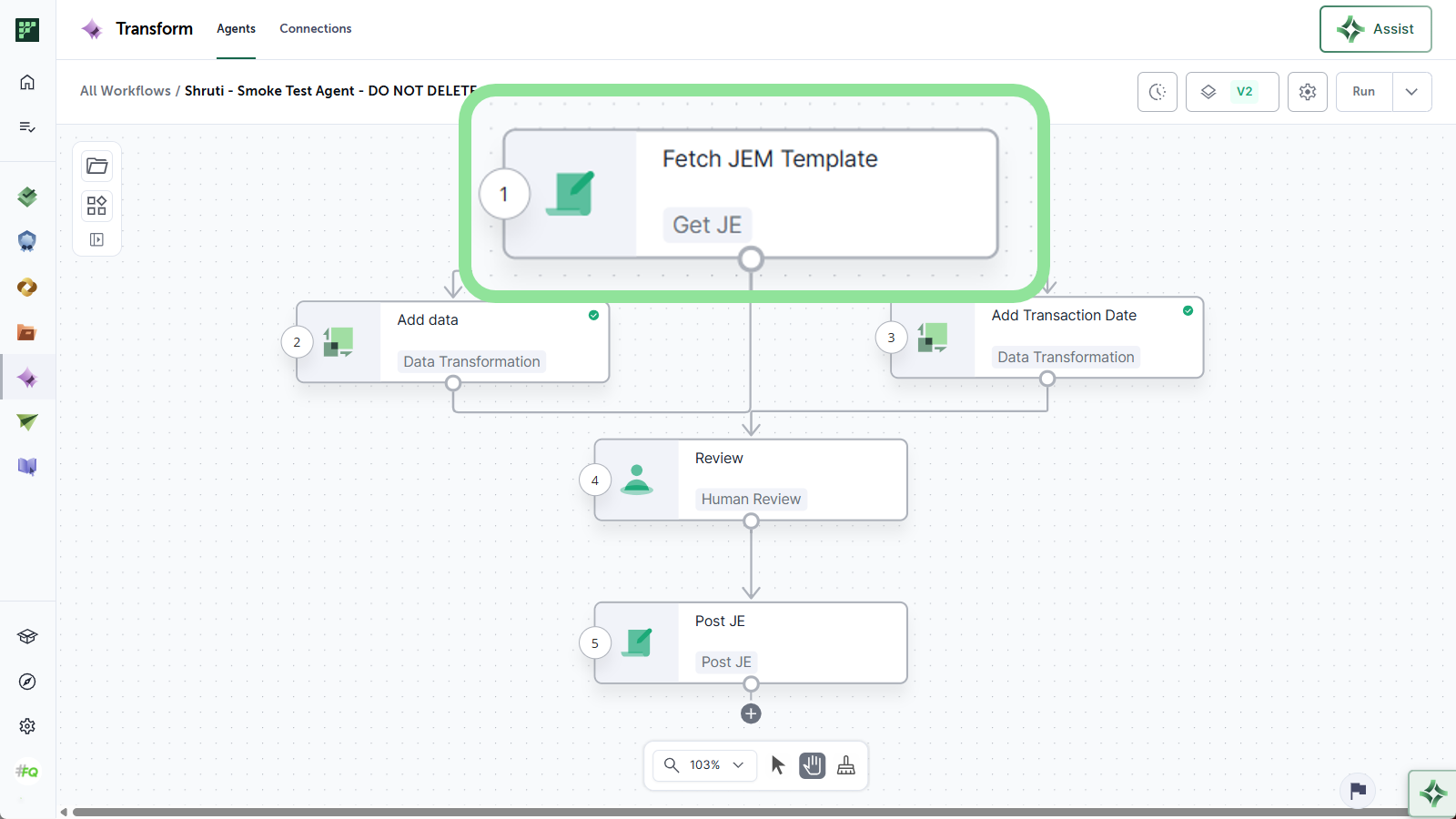Image resolution: width=1456 pixels, height=819 pixels.
Task: Open the workflow settings gear button
Action: tap(1308, 92)
